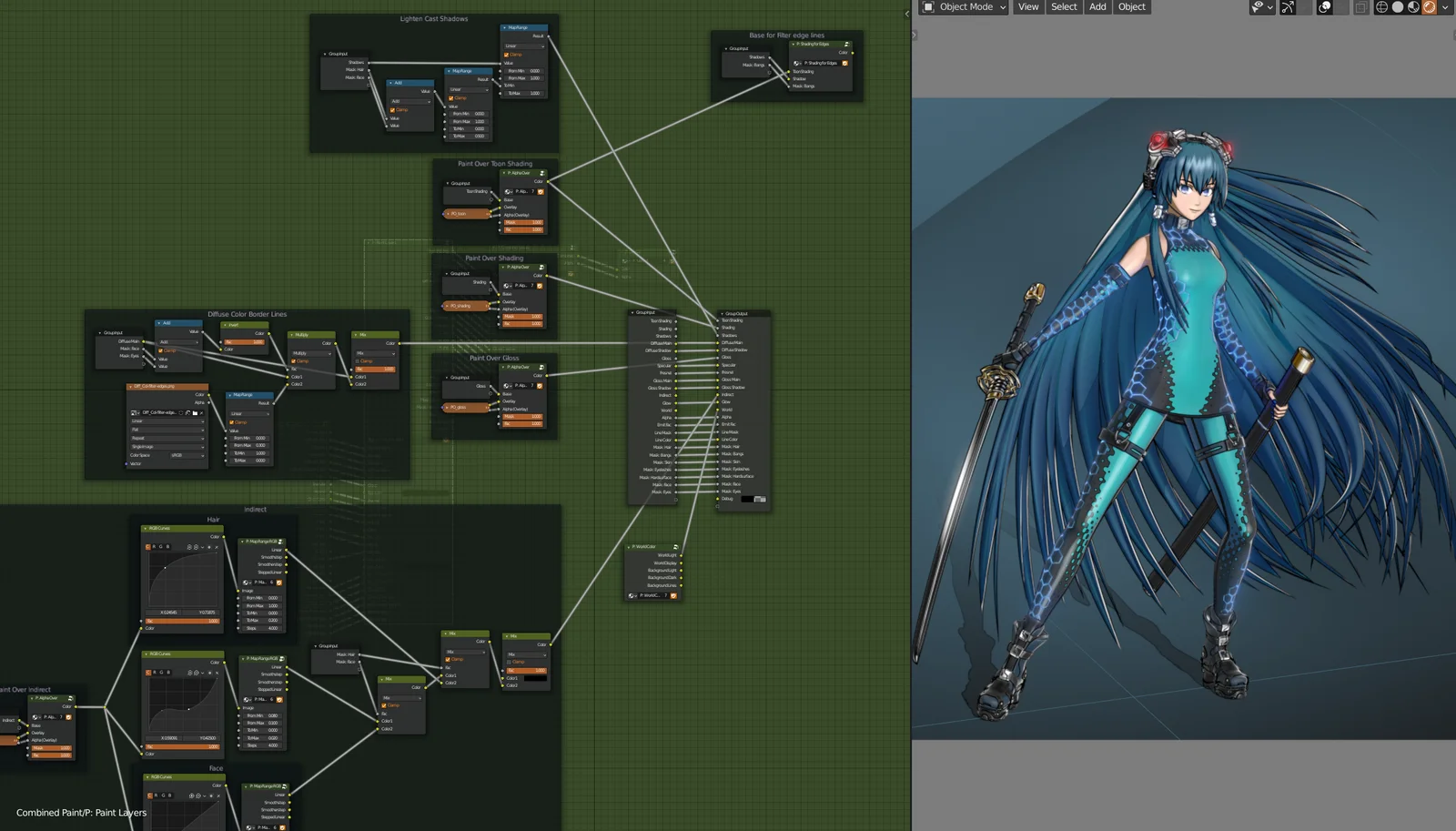This screenshot has width=1456, height=831.
Task: Open the Add menu in the viewport header
Action: pos(1097,7)
